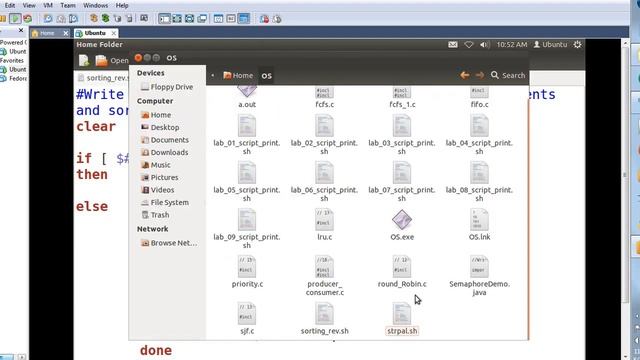Select sorting_rev.sh file icon
Viewport: 640px width, 360px height.
coord(324,313)
